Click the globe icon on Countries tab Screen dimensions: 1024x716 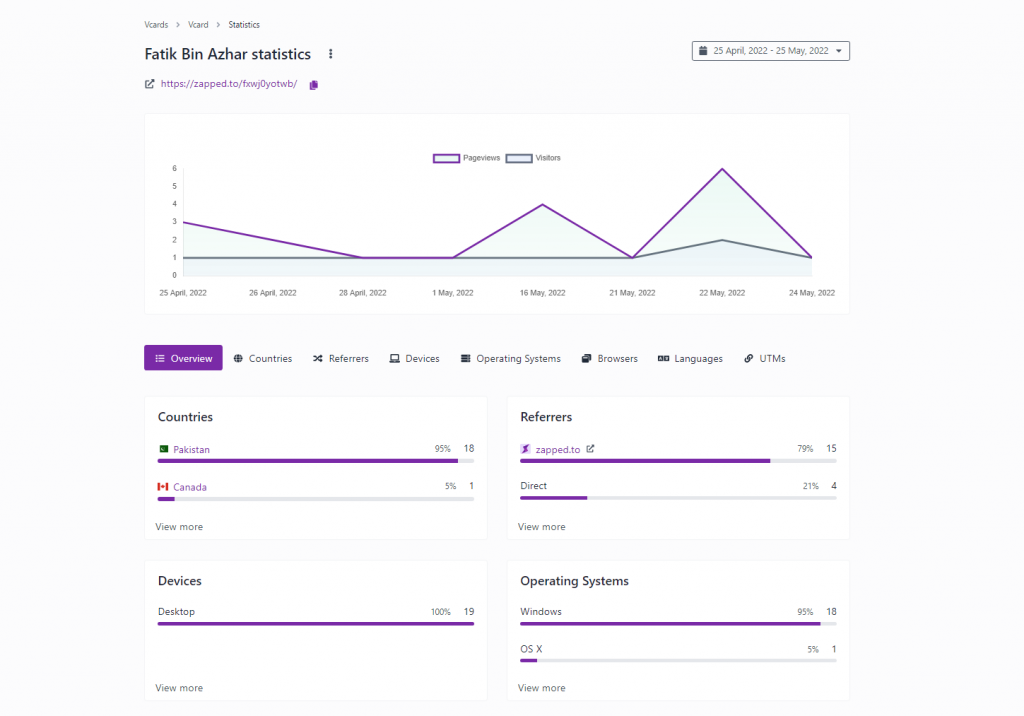238,358
